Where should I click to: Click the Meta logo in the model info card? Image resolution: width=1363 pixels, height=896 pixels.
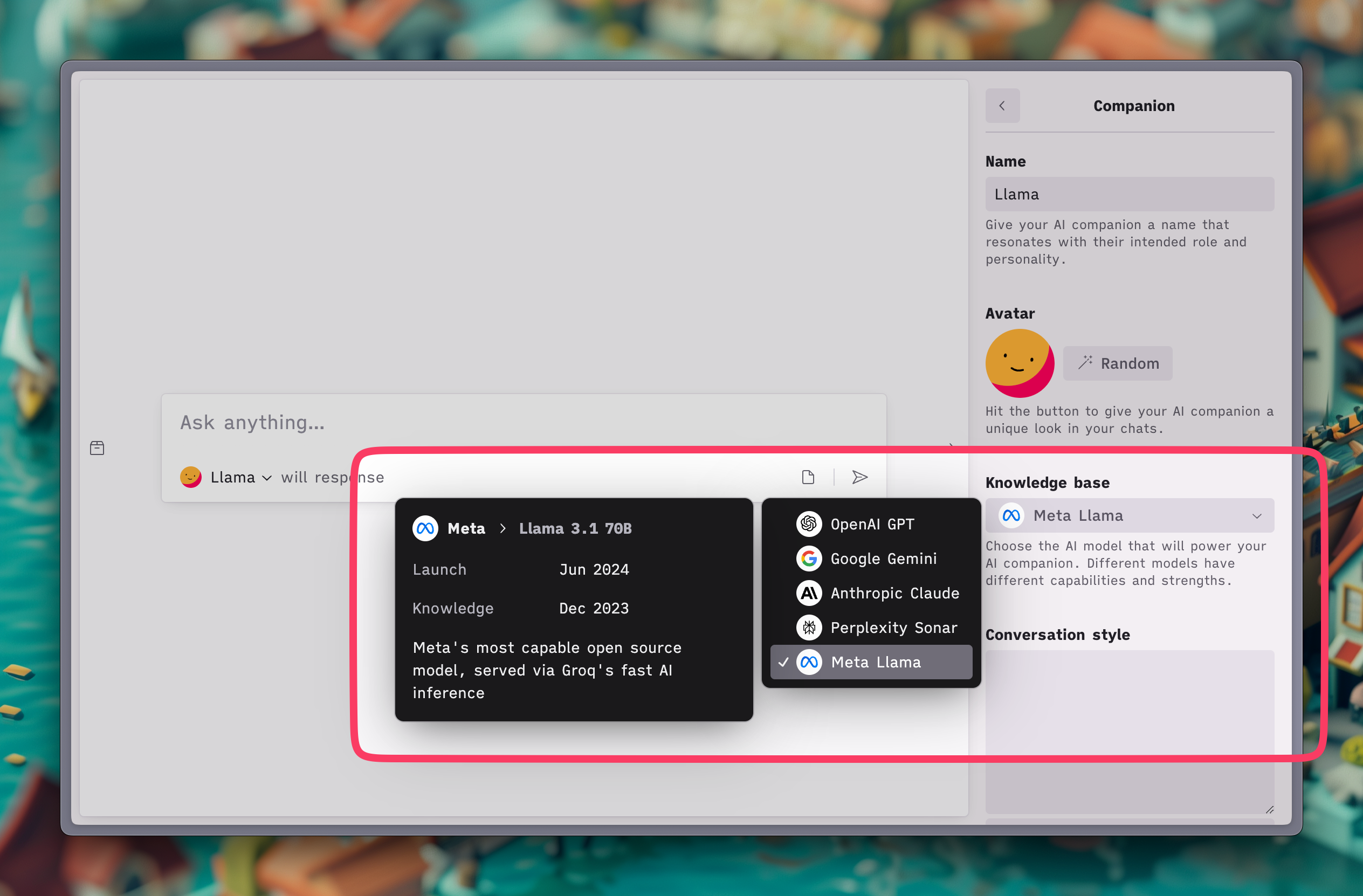(425, 528)
